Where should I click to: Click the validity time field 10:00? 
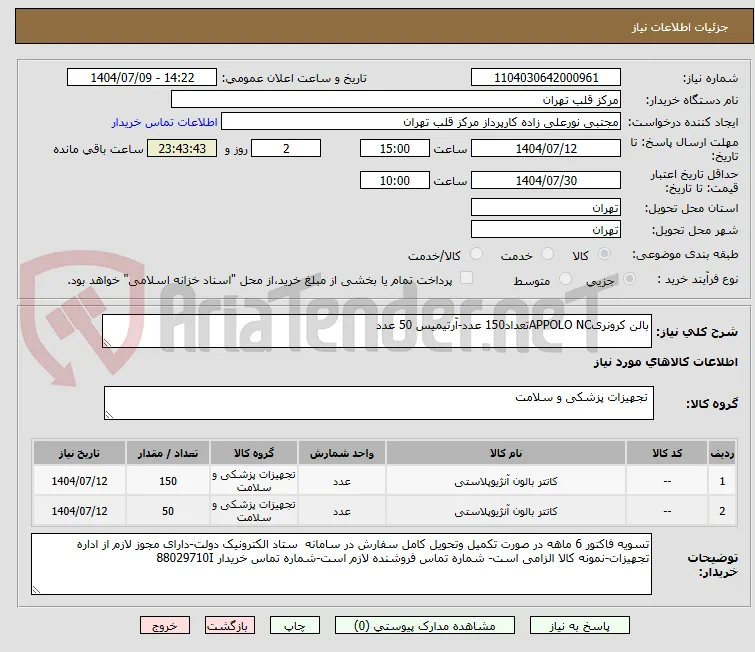pyautogui.click(x=395, y=181)
